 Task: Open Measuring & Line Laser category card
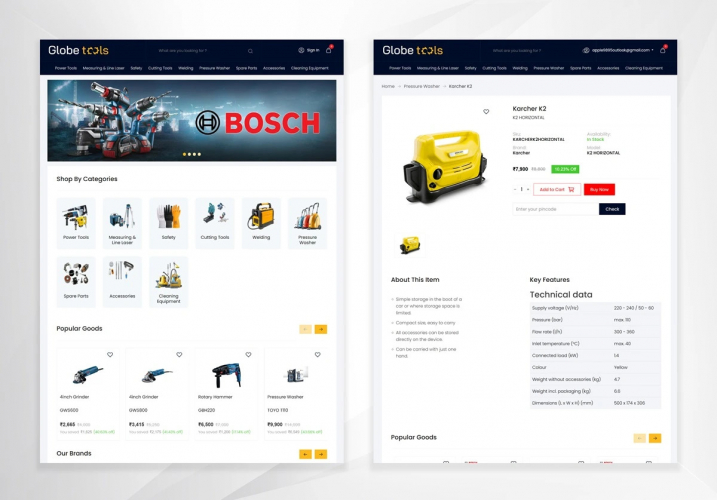pyautogui.click(x=122, y=223)
